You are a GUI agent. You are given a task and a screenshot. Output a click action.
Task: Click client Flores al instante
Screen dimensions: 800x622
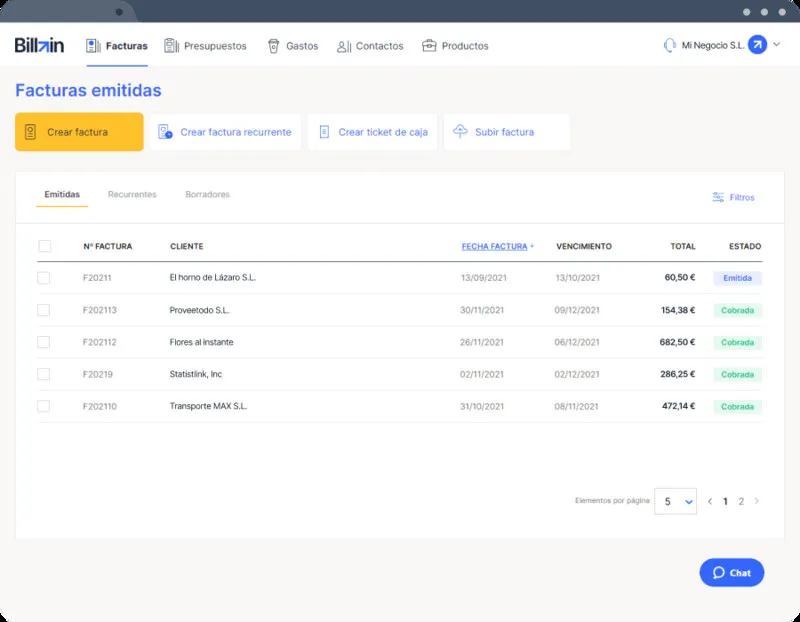202,342
